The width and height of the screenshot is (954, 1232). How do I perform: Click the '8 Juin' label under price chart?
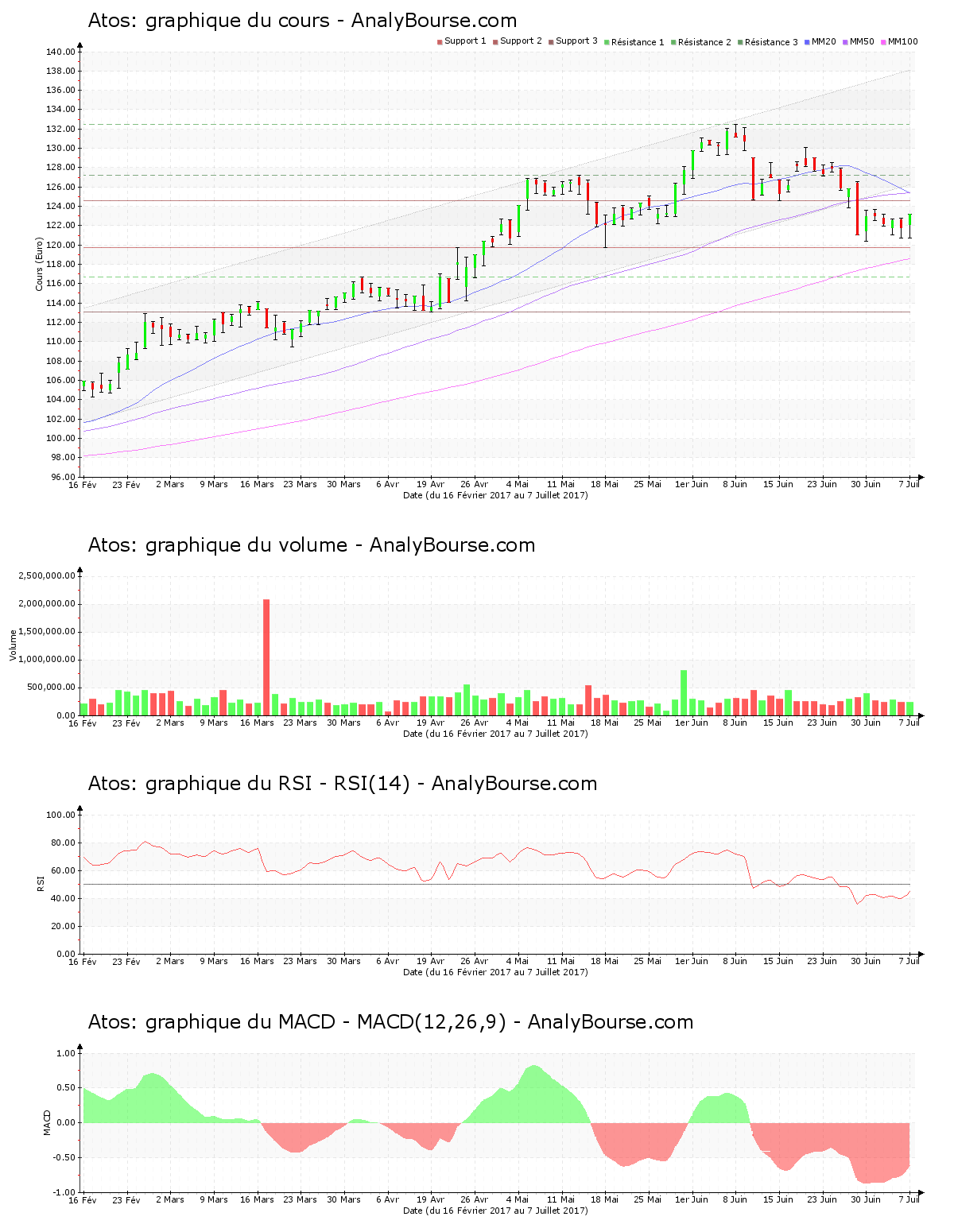(735, 484)
